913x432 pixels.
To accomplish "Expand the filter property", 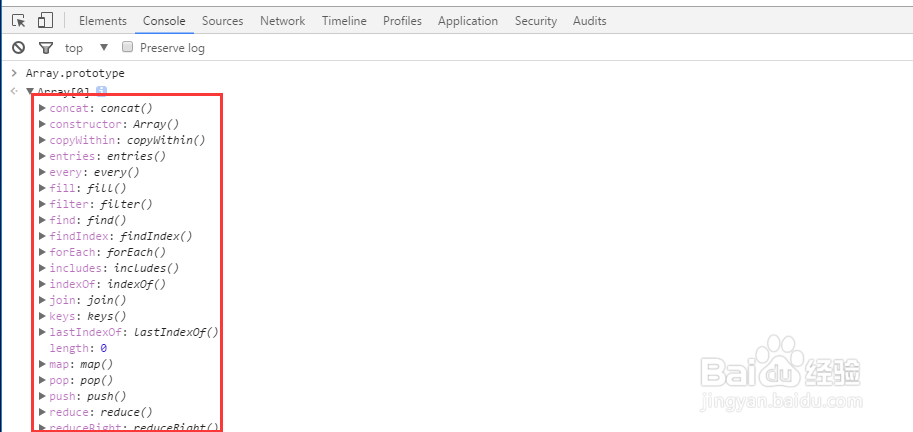I will click(42, 204).
